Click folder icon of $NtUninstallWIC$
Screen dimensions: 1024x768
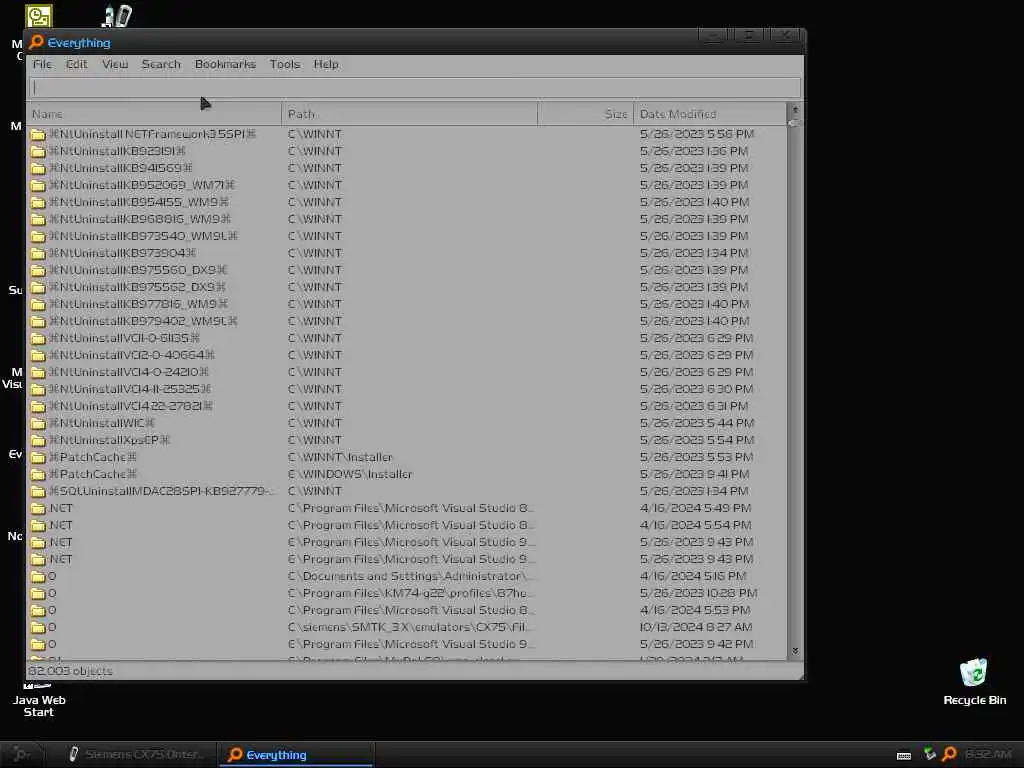[x=38, y=423]
